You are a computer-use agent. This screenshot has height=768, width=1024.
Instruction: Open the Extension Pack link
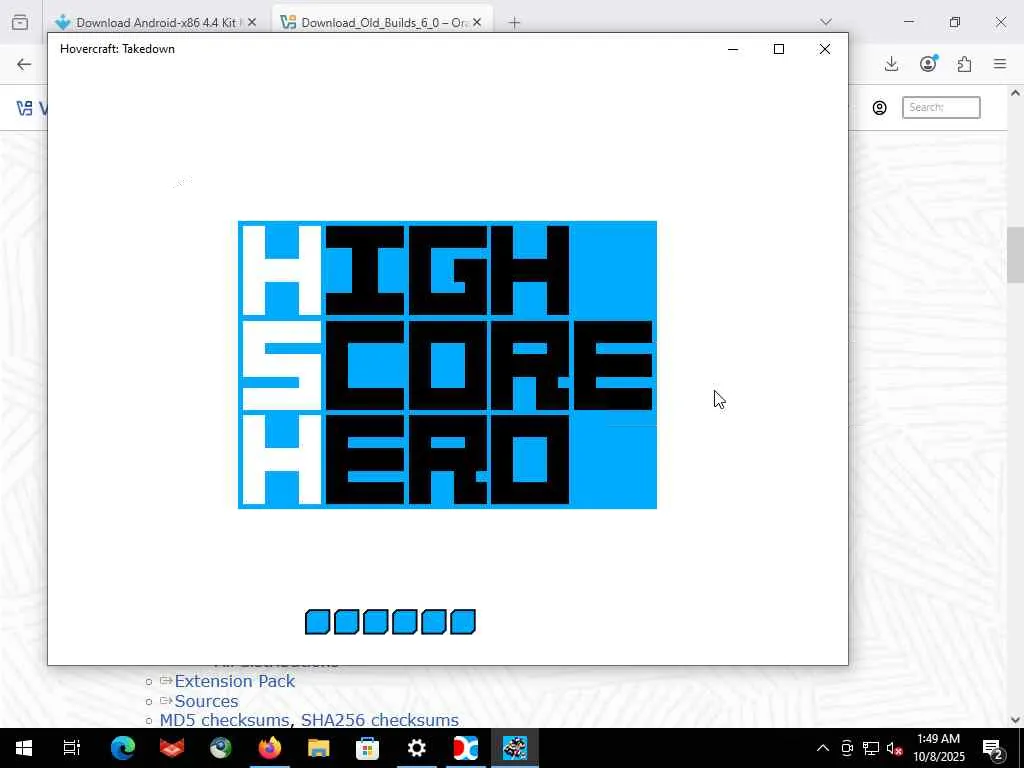234,681
